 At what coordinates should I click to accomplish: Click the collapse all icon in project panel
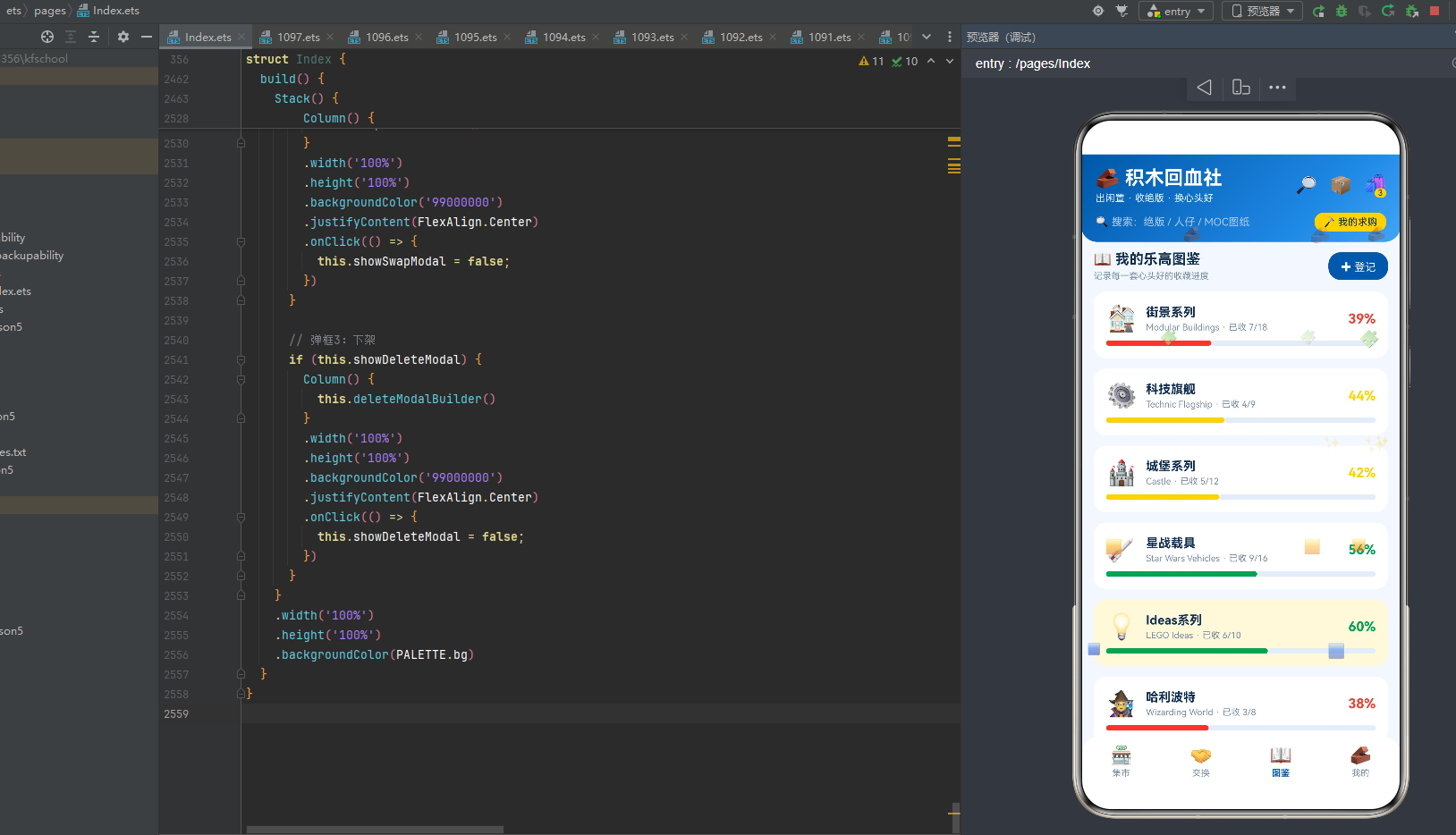(x=94, y=37)
